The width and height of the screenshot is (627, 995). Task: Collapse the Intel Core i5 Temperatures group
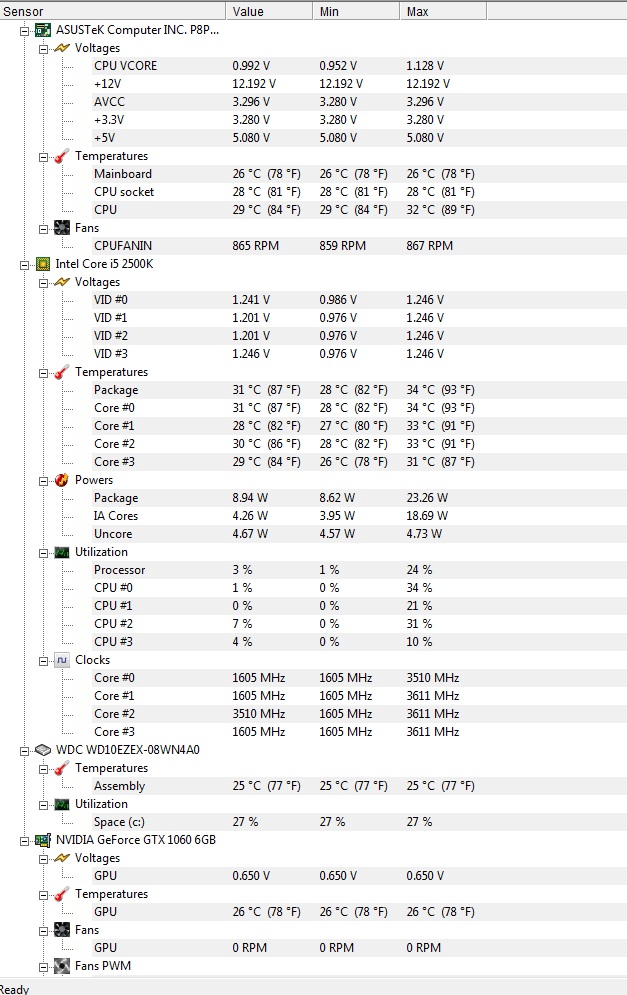click(43, 372)
